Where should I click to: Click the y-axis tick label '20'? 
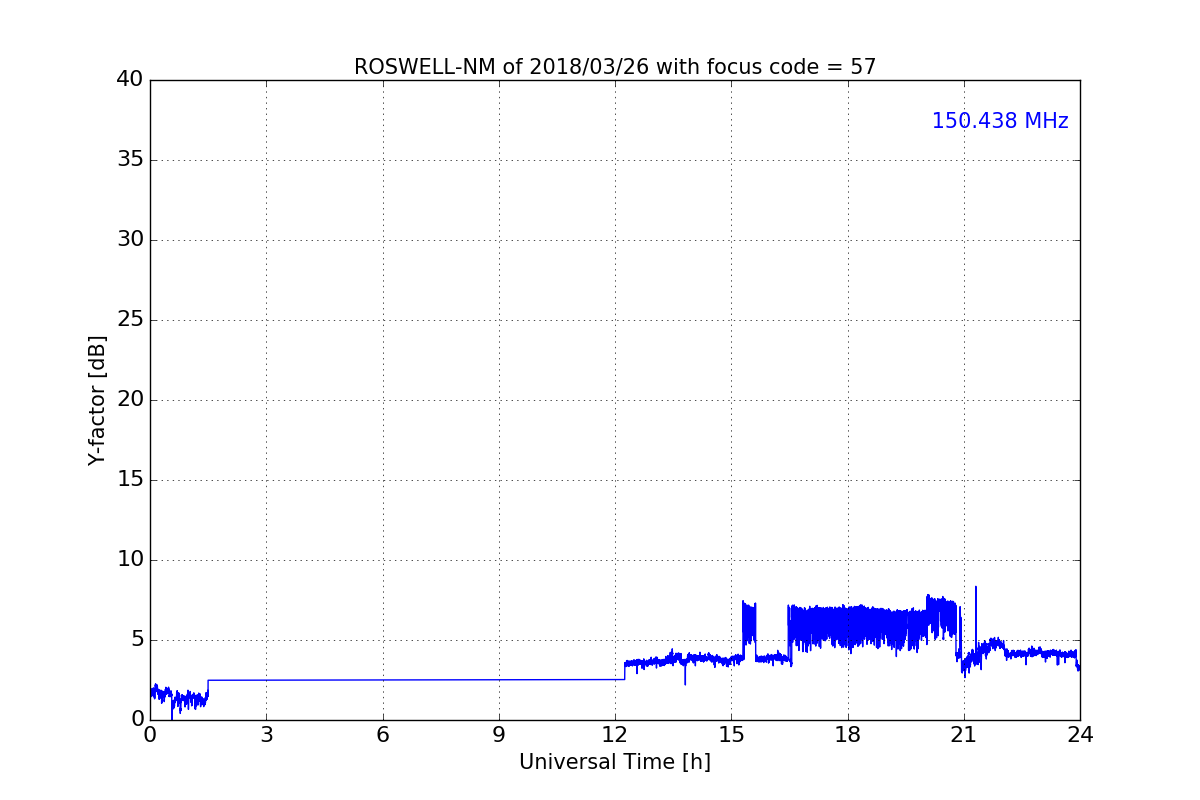[x=130, y=400]
